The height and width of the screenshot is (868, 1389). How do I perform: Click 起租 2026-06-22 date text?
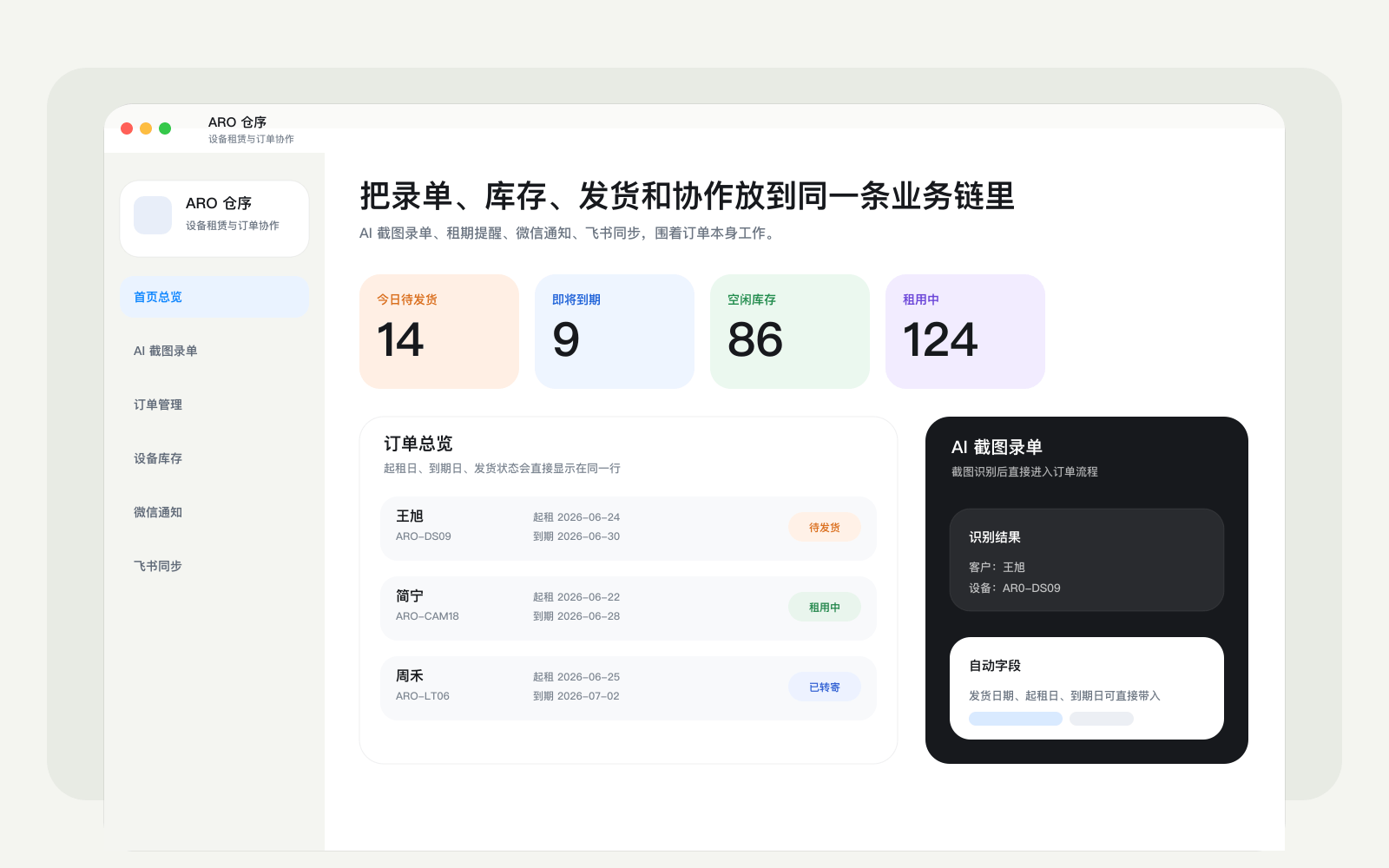(576, 597)
